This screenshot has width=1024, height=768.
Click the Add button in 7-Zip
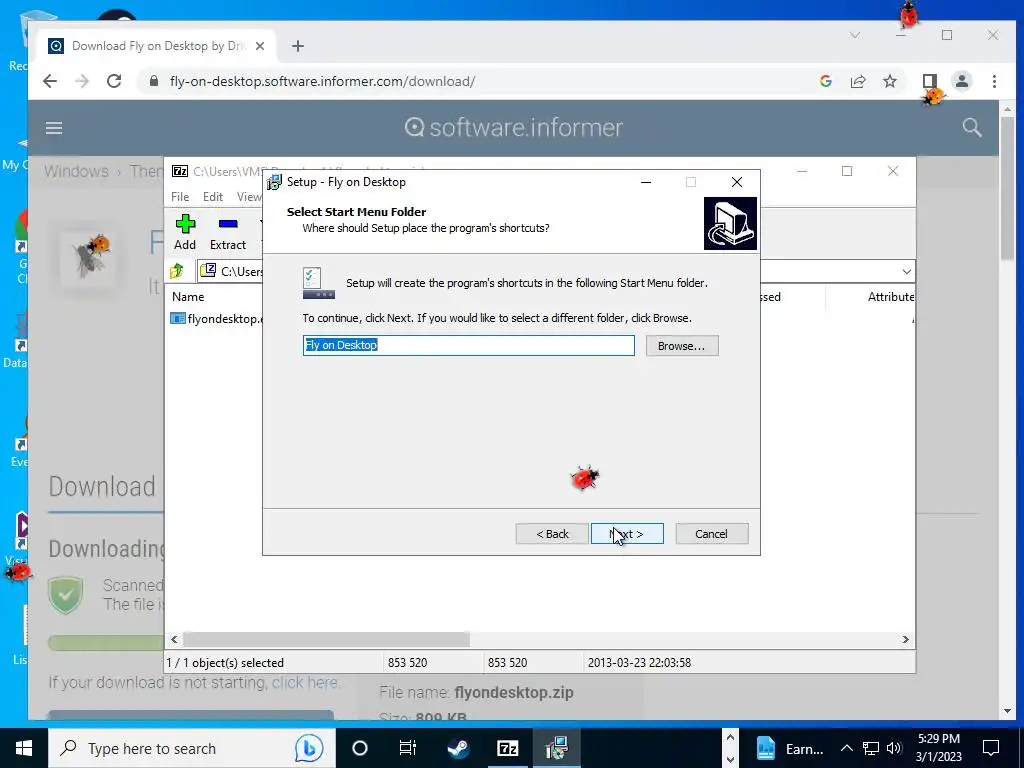coord(185,232)
